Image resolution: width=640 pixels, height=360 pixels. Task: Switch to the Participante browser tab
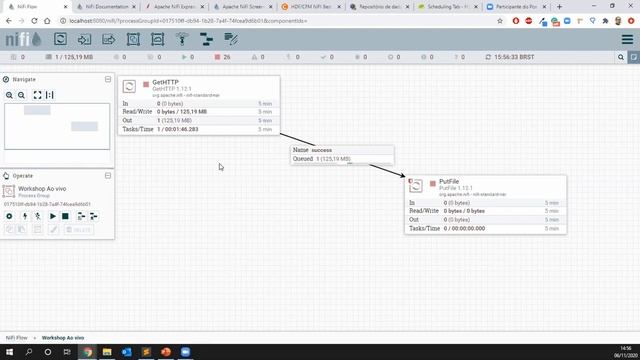516,7
